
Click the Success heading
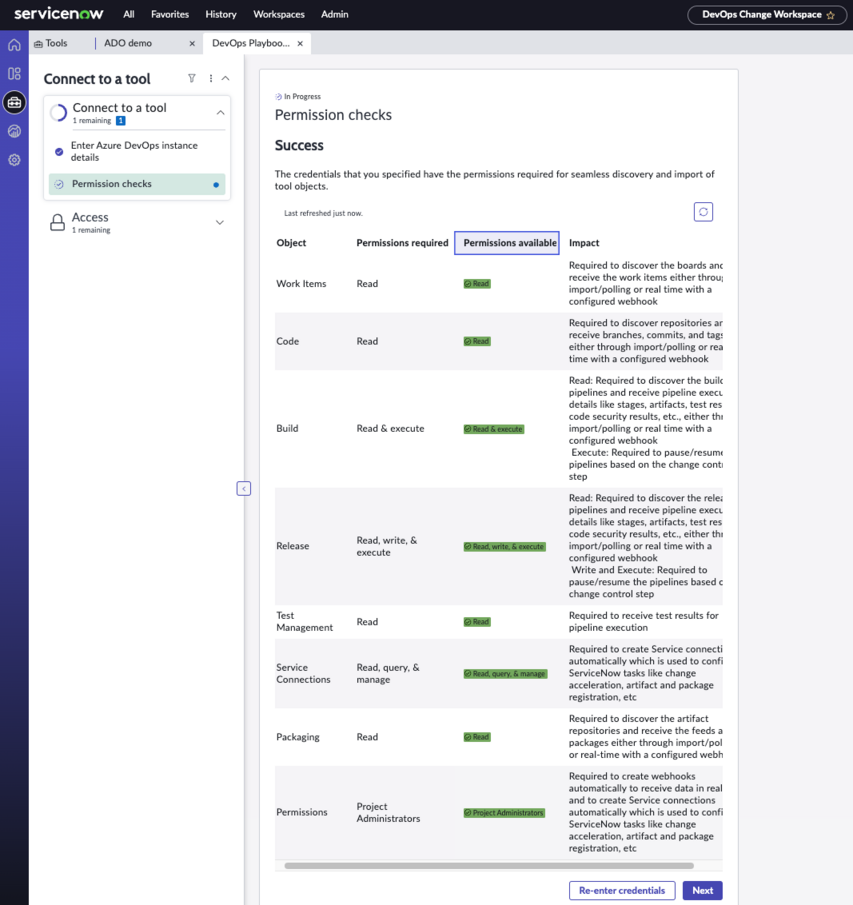(x=299, y=145)
